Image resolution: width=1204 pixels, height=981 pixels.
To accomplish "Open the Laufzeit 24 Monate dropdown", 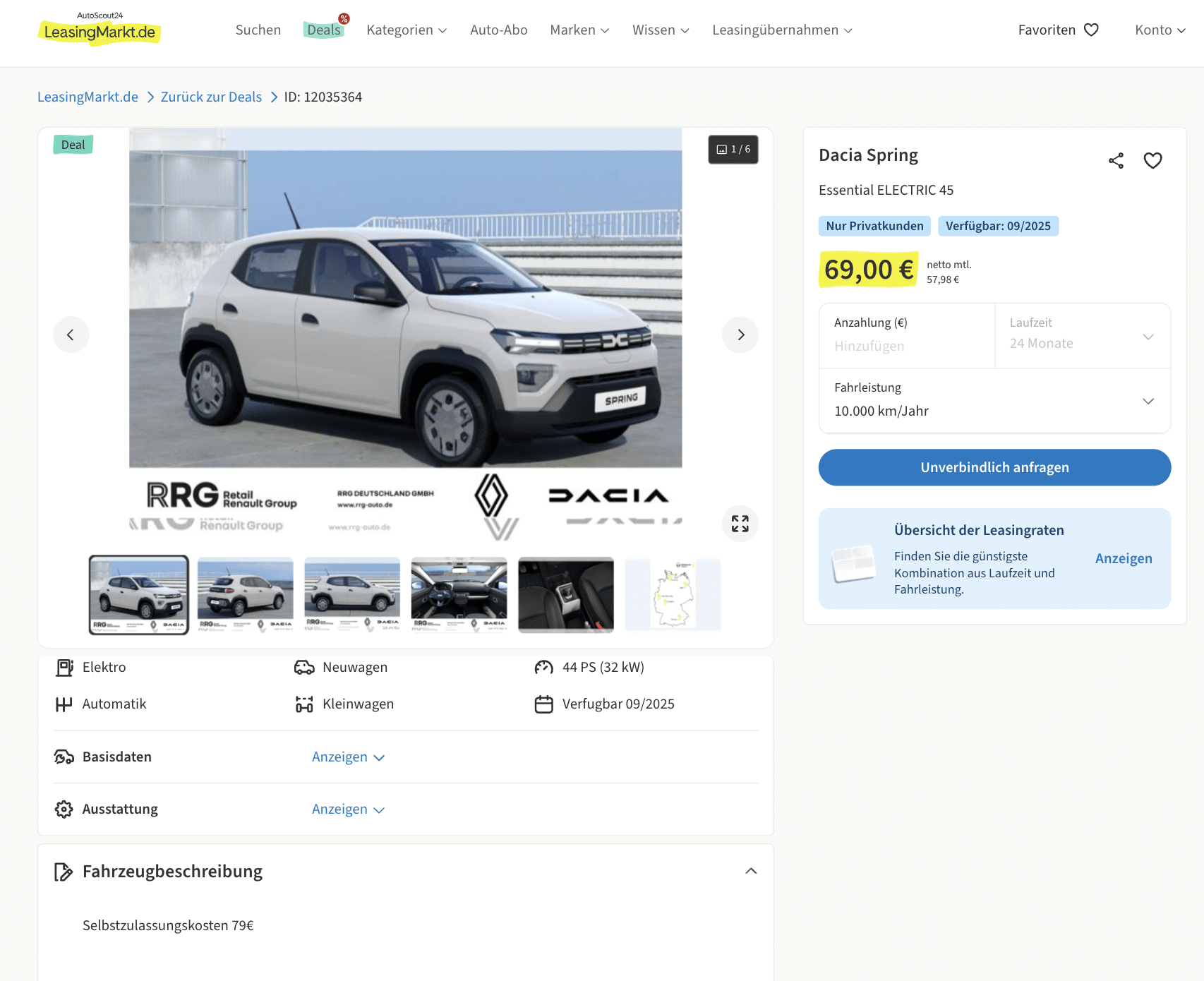I will tap(1083, 335).
